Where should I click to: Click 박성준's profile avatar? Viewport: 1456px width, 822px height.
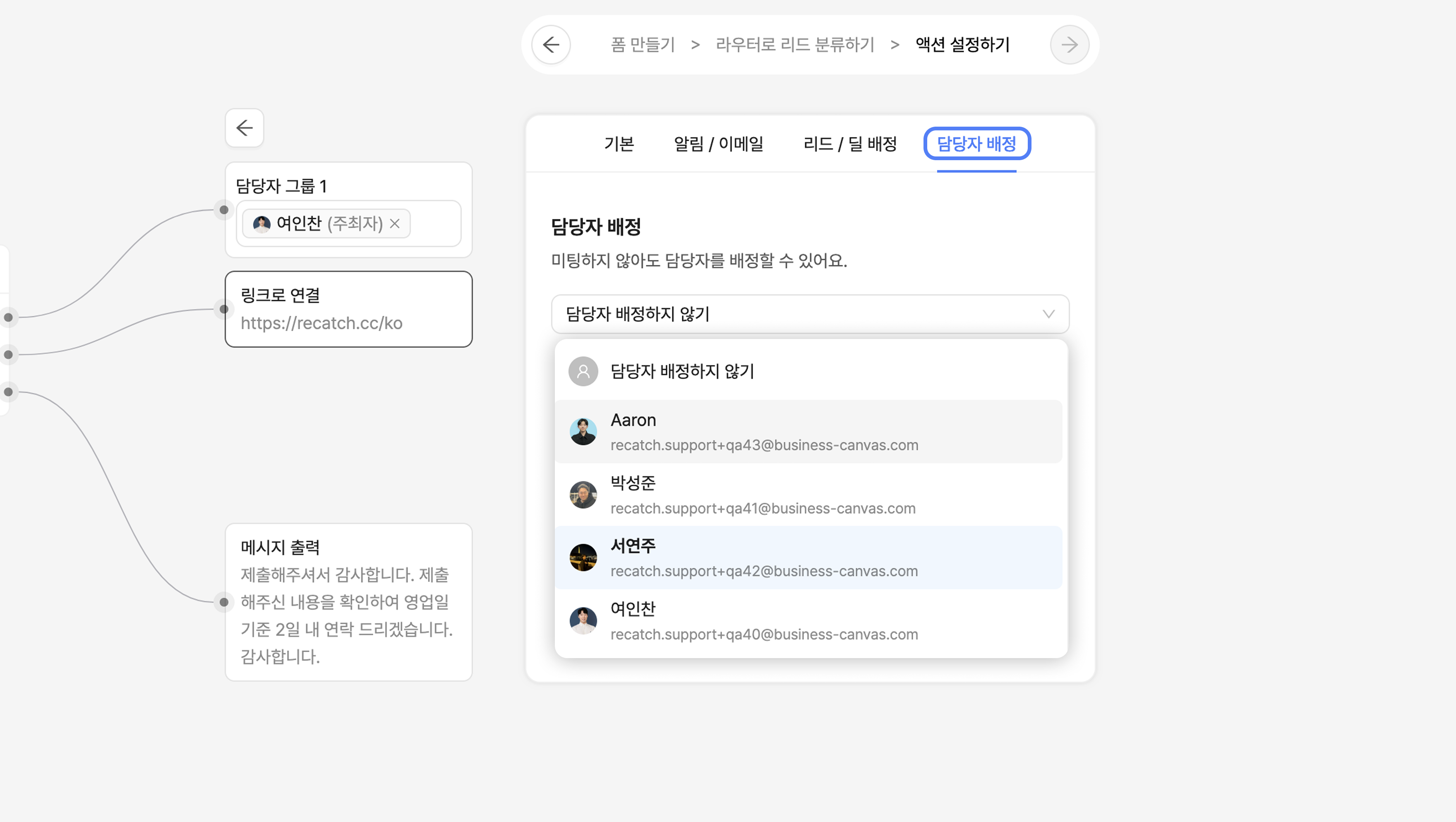click(x=583, y=495)
